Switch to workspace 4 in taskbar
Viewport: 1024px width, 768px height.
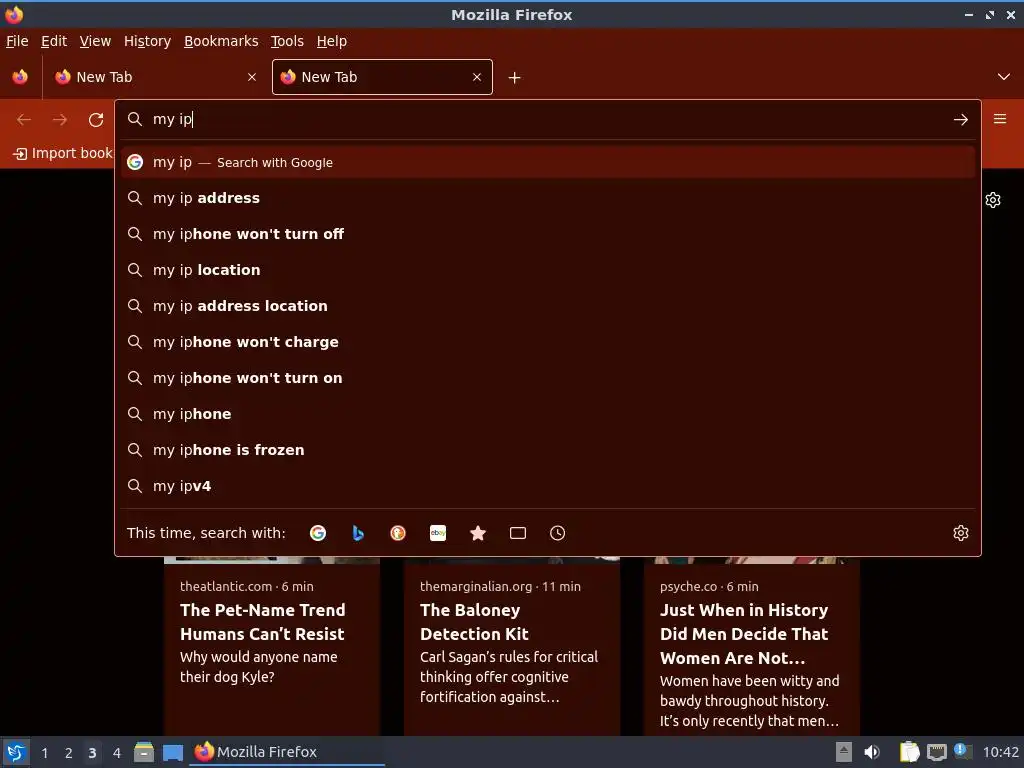(117, 753)
